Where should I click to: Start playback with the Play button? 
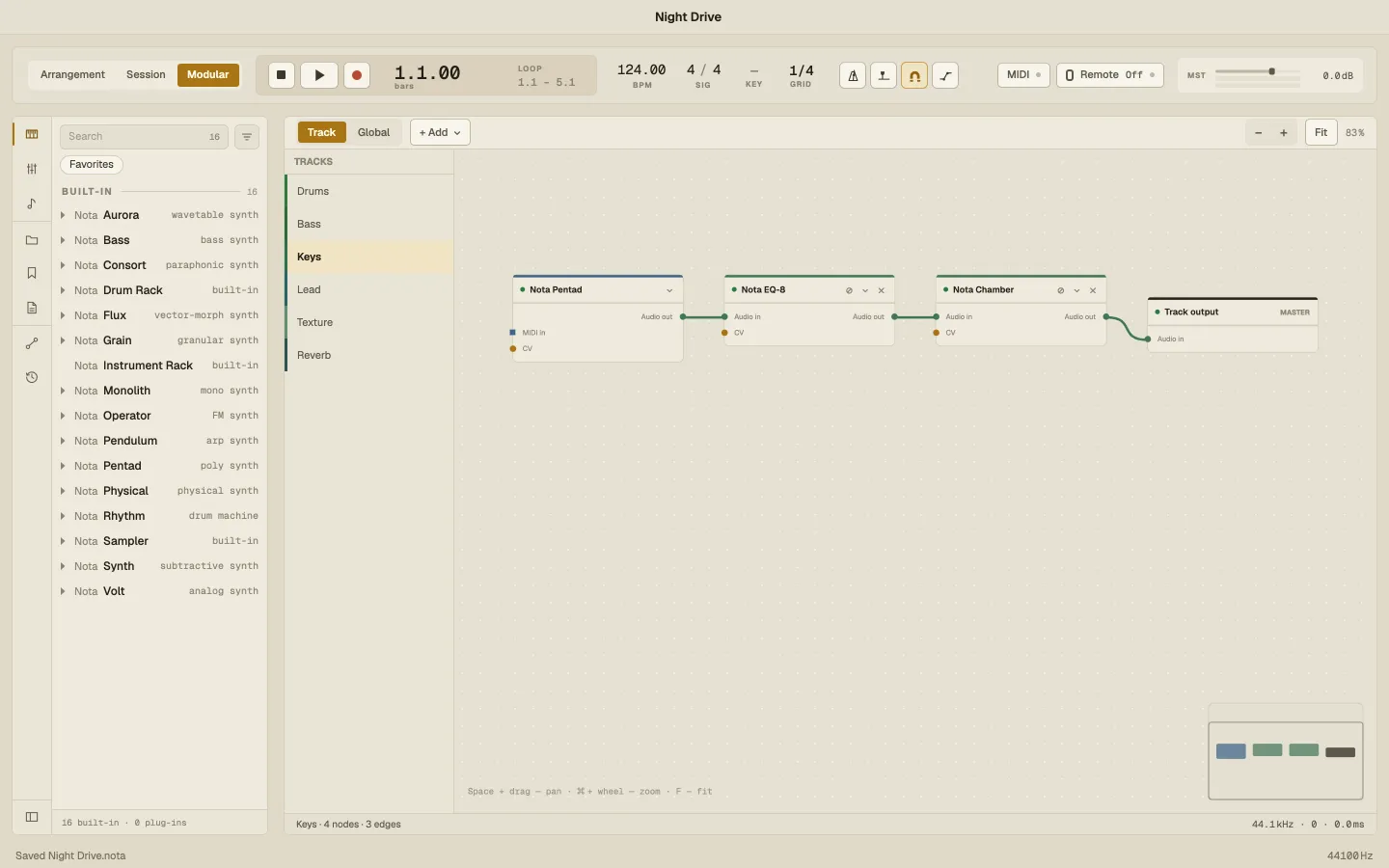(319, 75)
